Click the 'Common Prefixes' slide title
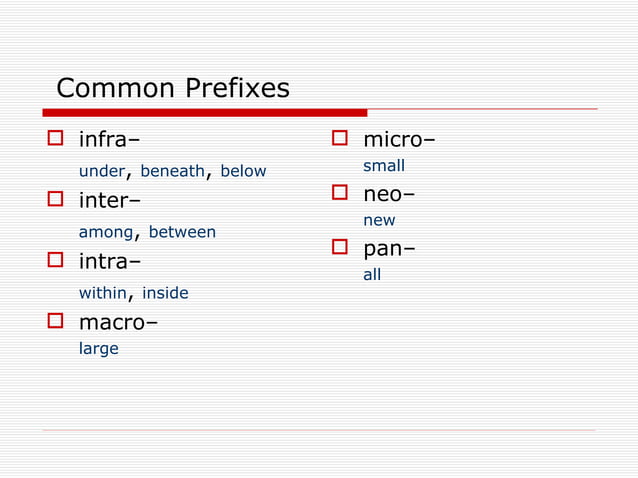 click(x=173, y=89)
